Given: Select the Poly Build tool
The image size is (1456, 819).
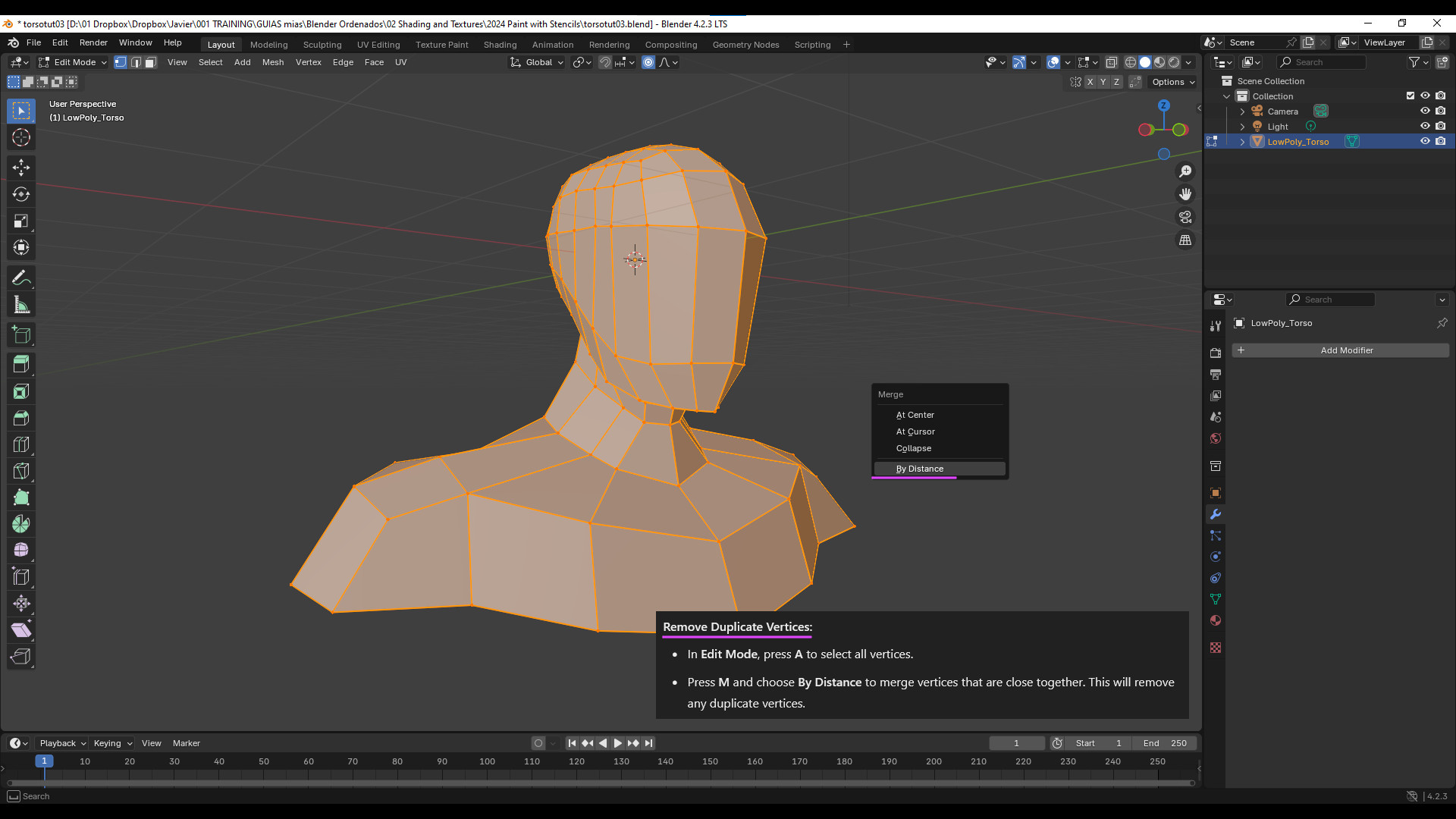Looking at the screenshot, I should (21, 497).
